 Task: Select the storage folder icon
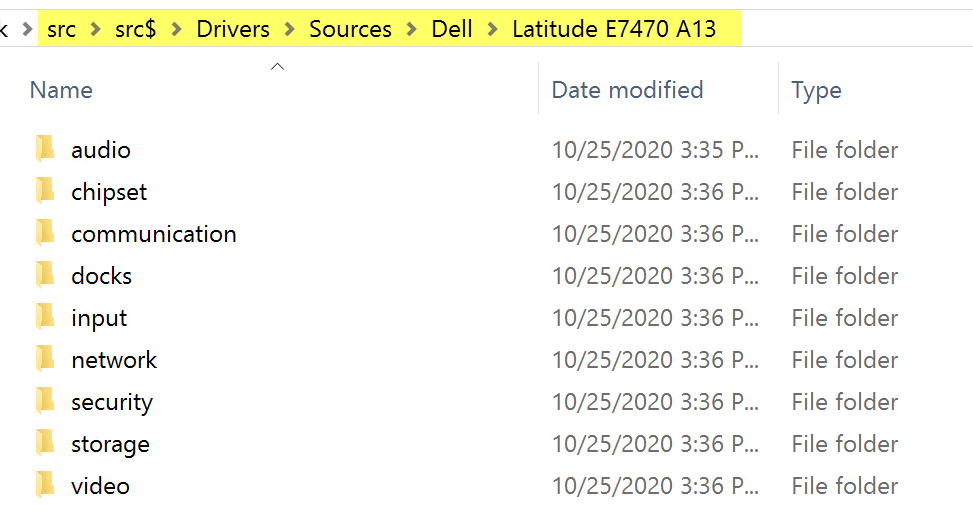(45, 444)
